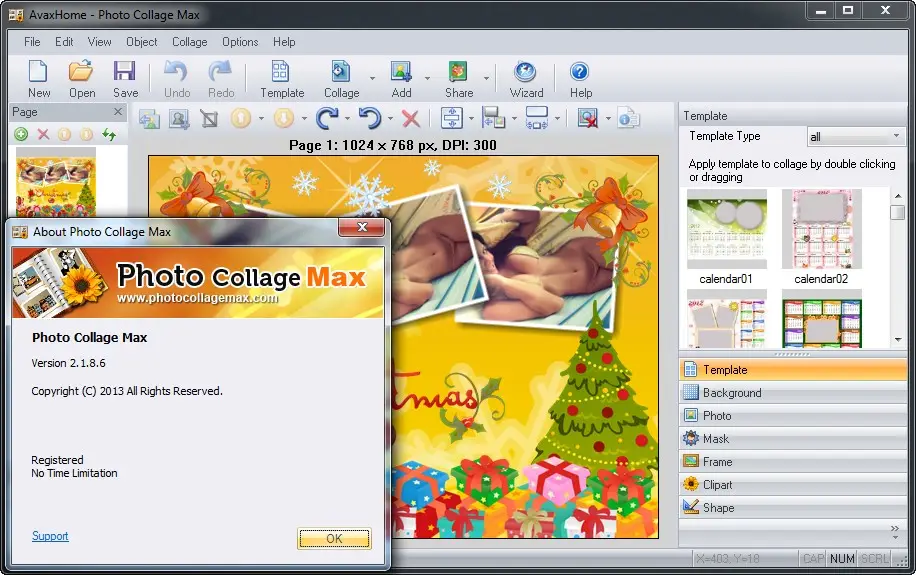Click the properties info icon

tap(629, 119)
